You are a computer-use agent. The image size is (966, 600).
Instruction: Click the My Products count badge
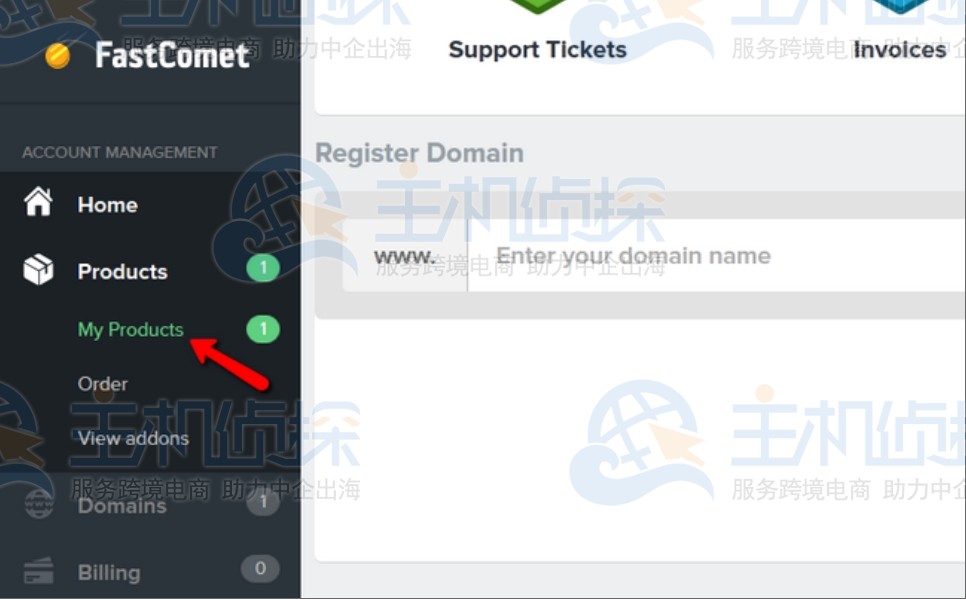263,329
